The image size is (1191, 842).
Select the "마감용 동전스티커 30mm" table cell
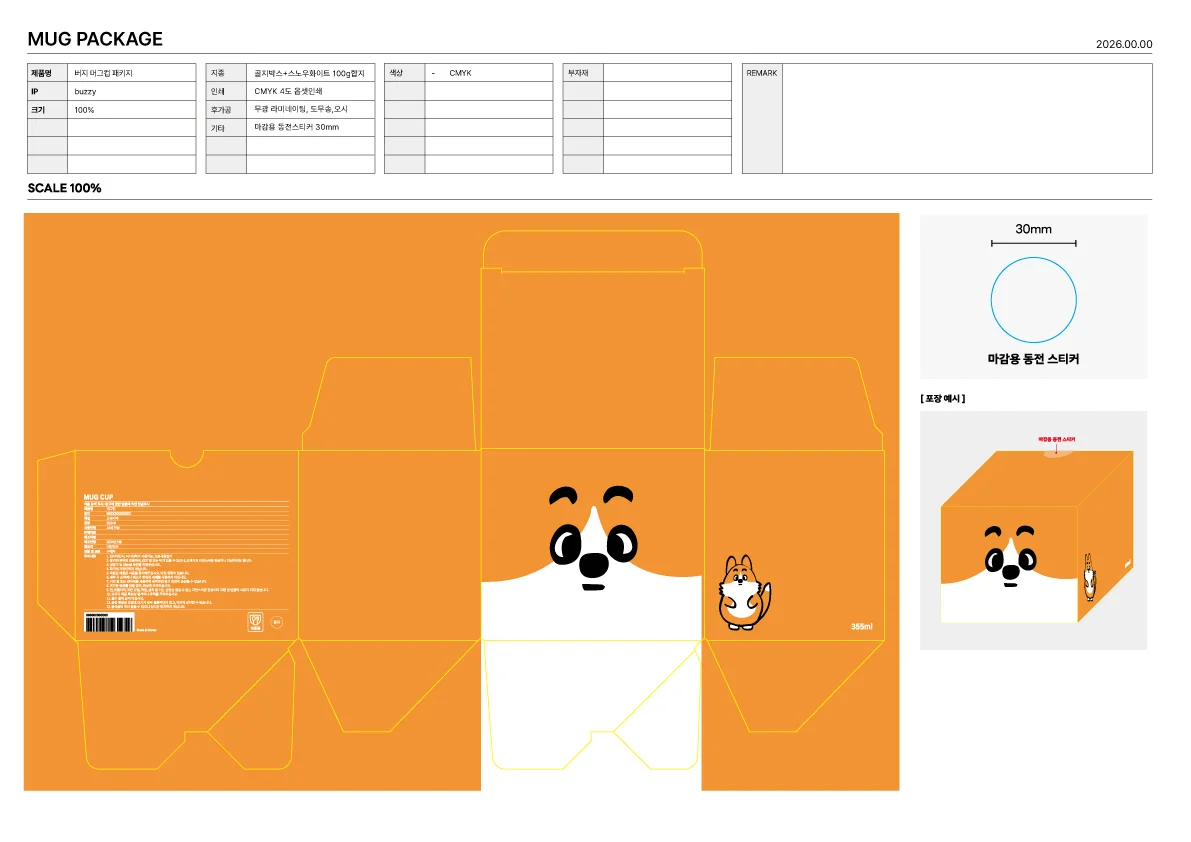coord(311,128)
